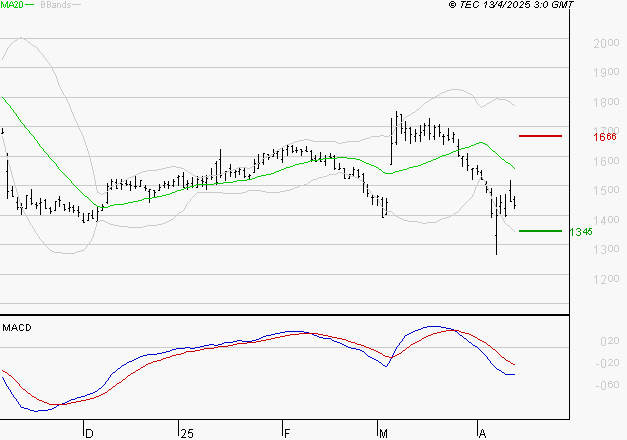
Task: Click the -060 MACD axis label
Action: click(x=607, y=385)
